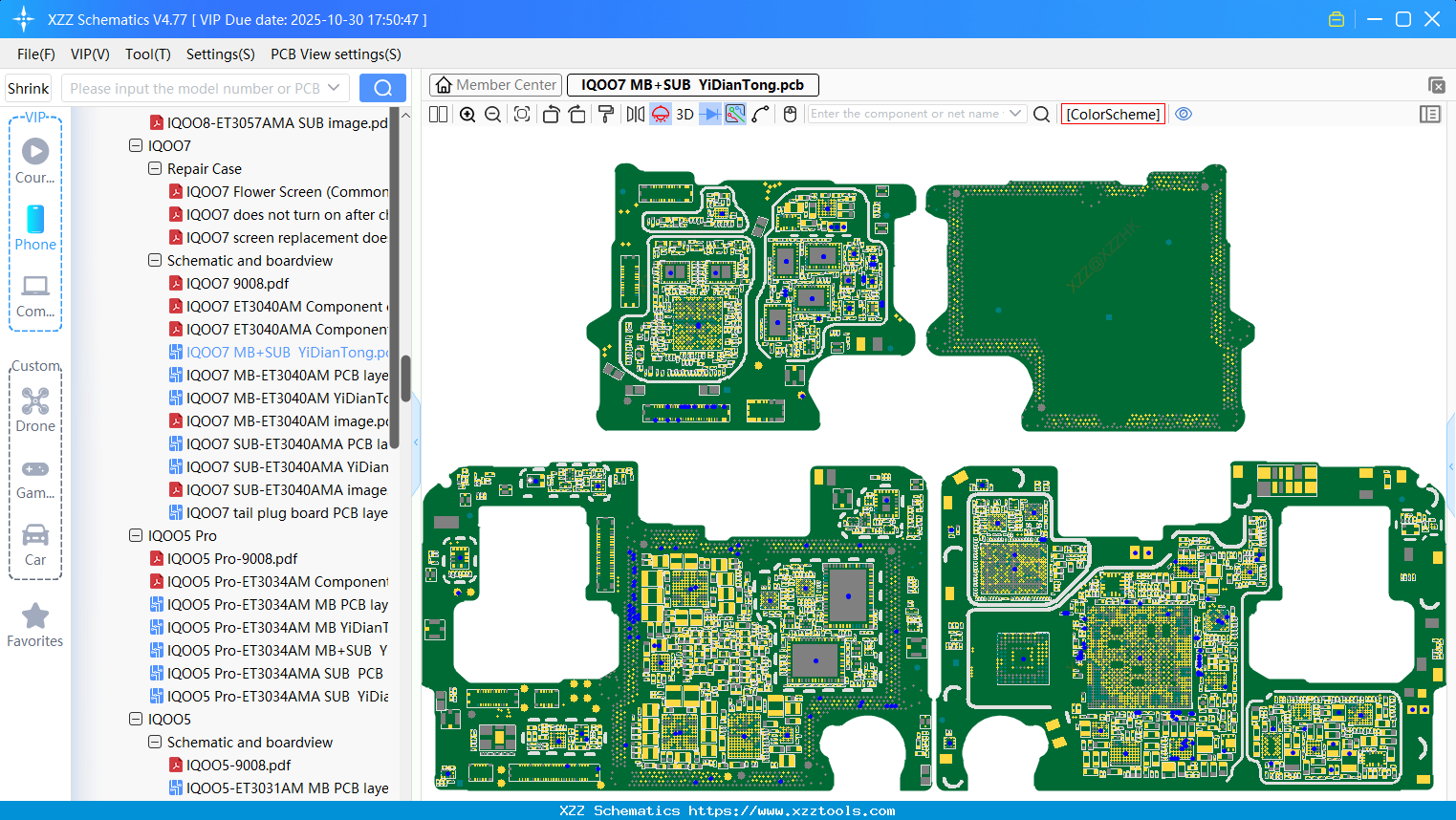This screenshot has width=1456, height=820.
Task: Open IQOO7 SUB-ET3040AMA image file
Action: point(278,490)
